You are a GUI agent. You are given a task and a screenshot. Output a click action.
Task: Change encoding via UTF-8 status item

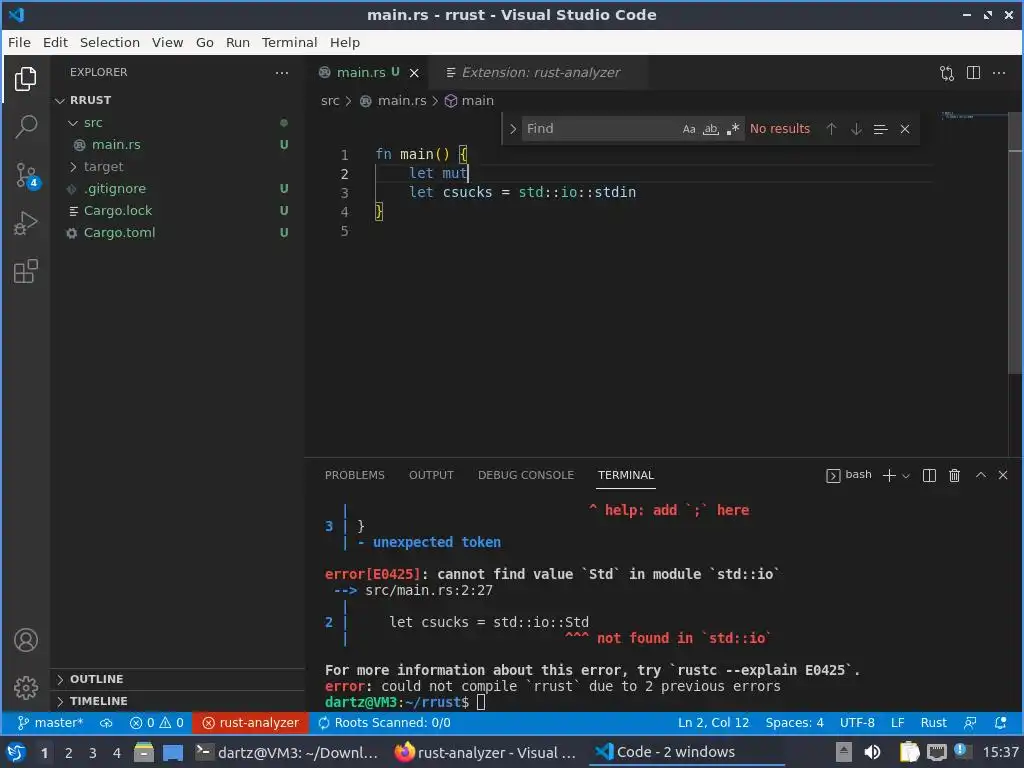pos(857,723)
